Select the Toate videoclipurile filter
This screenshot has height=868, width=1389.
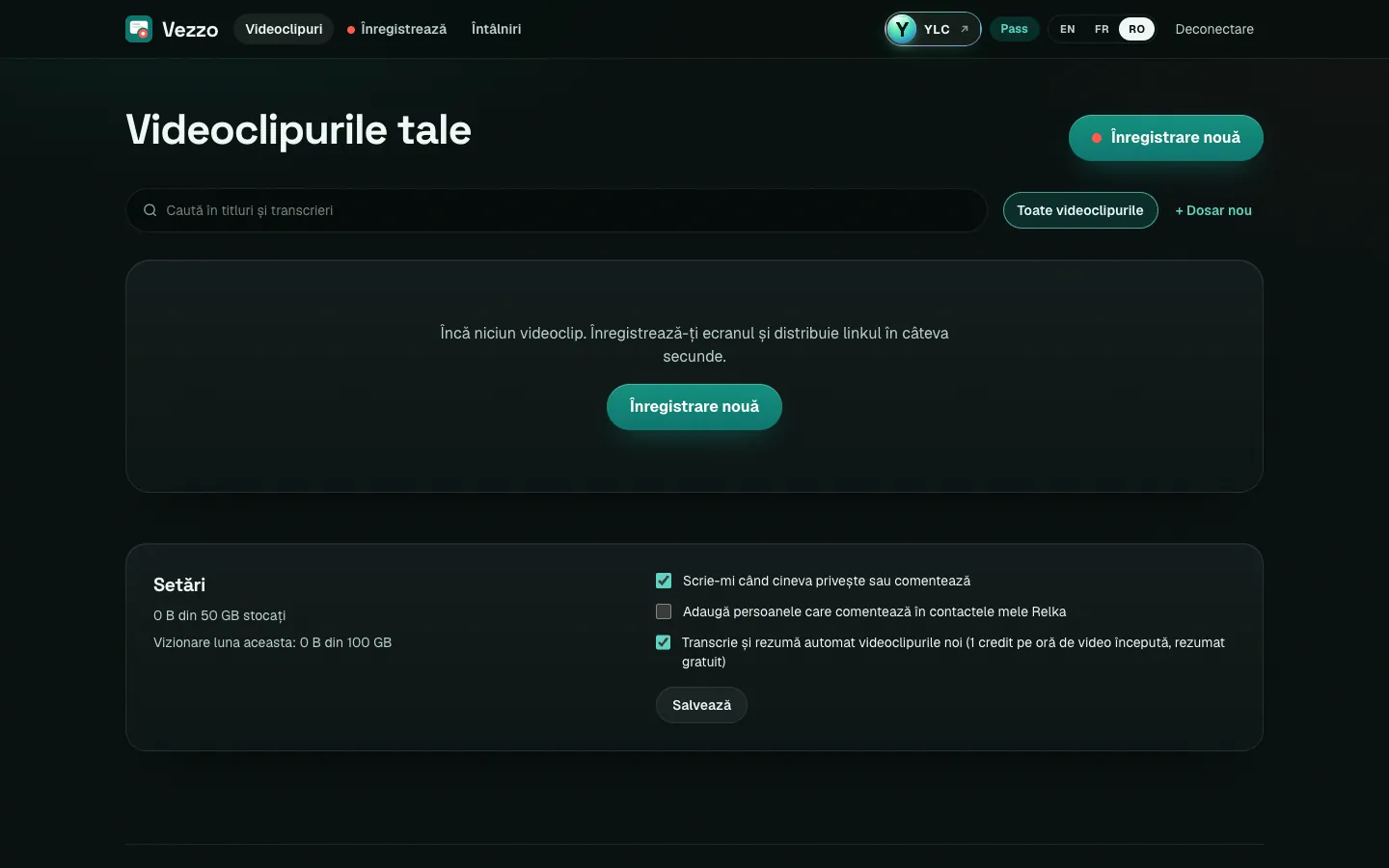[x=1080, y=210]
